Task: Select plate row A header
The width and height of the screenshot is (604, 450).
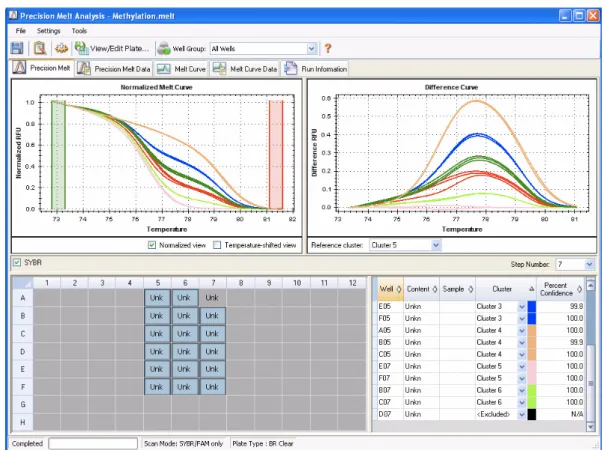Action: pos(23,298)
